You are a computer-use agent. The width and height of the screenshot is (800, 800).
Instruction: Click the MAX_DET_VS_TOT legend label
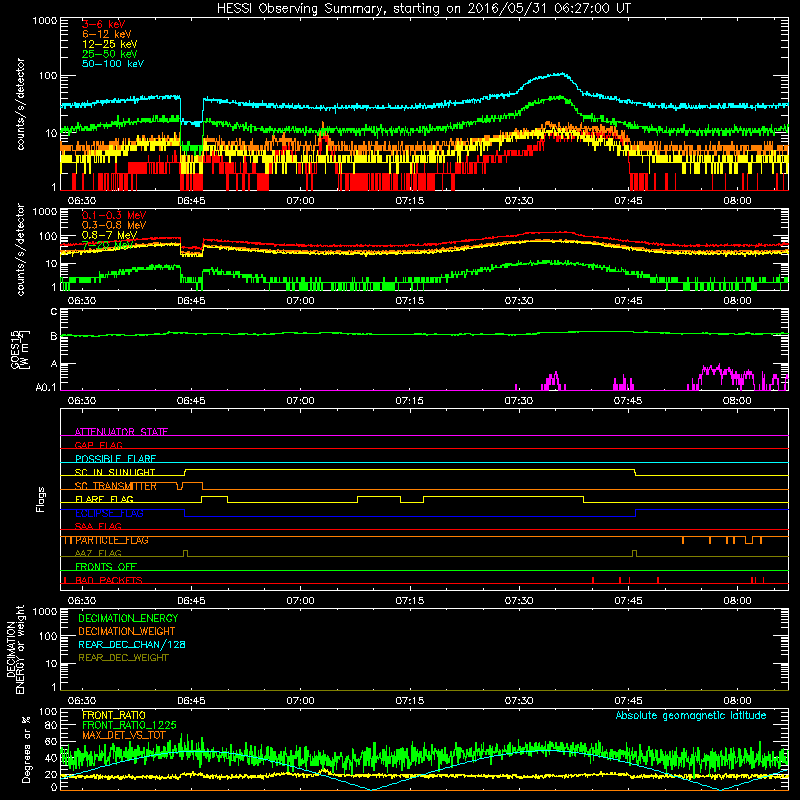point(124,735)
